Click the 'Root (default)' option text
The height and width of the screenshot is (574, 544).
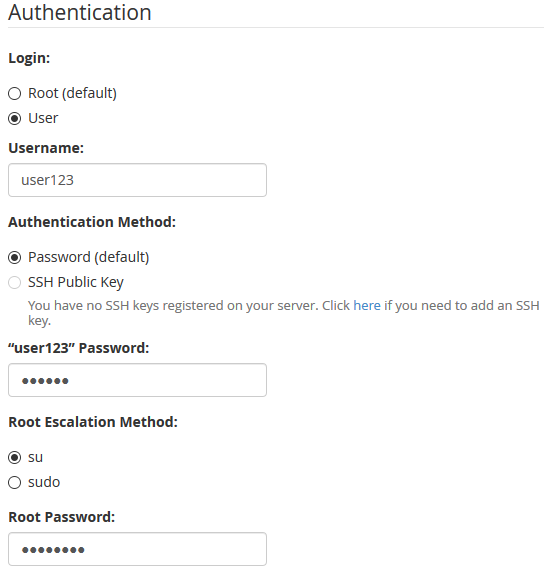72,93
